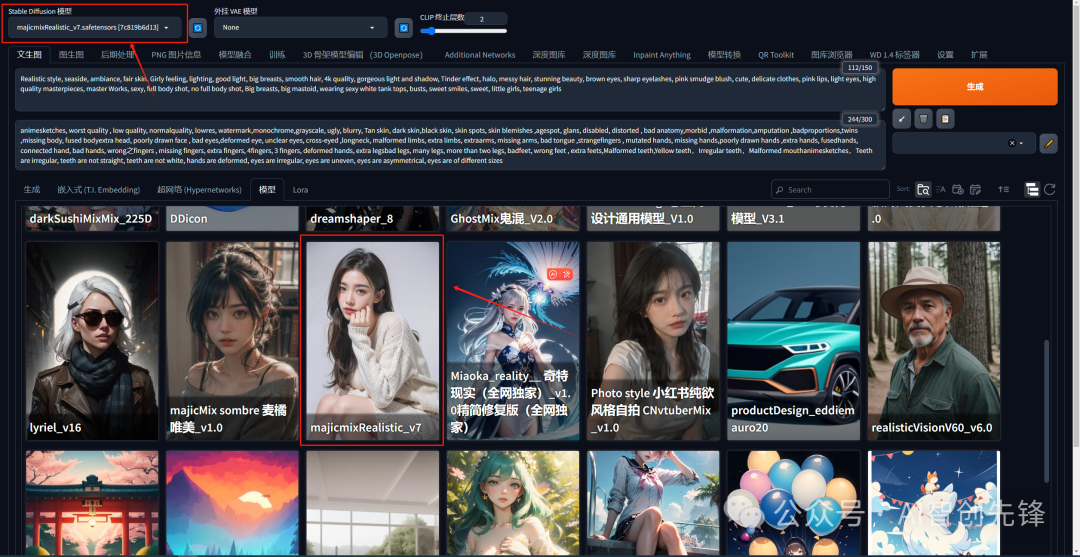Open the QR Toolkit tab

[x=776, y=54]
